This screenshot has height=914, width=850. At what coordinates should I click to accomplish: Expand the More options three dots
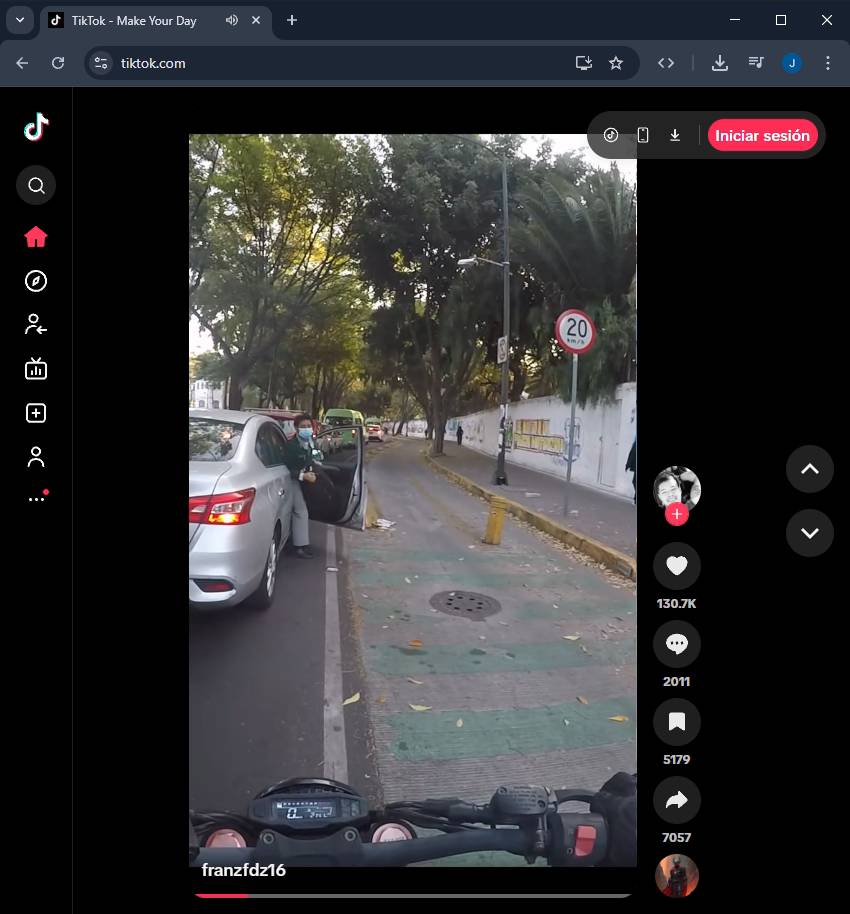(x=36, y=498)
